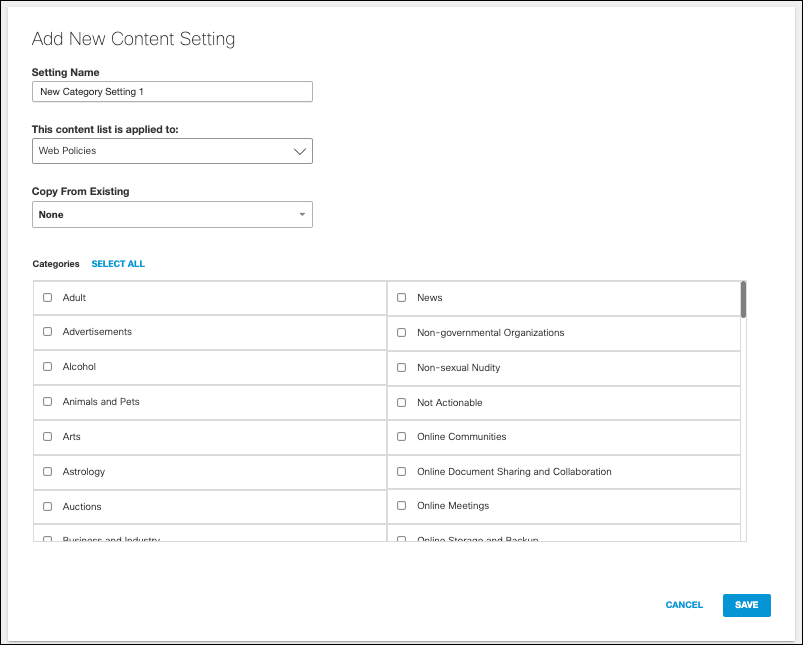Check the Online Meetings checkbox

tap(402, 506)
